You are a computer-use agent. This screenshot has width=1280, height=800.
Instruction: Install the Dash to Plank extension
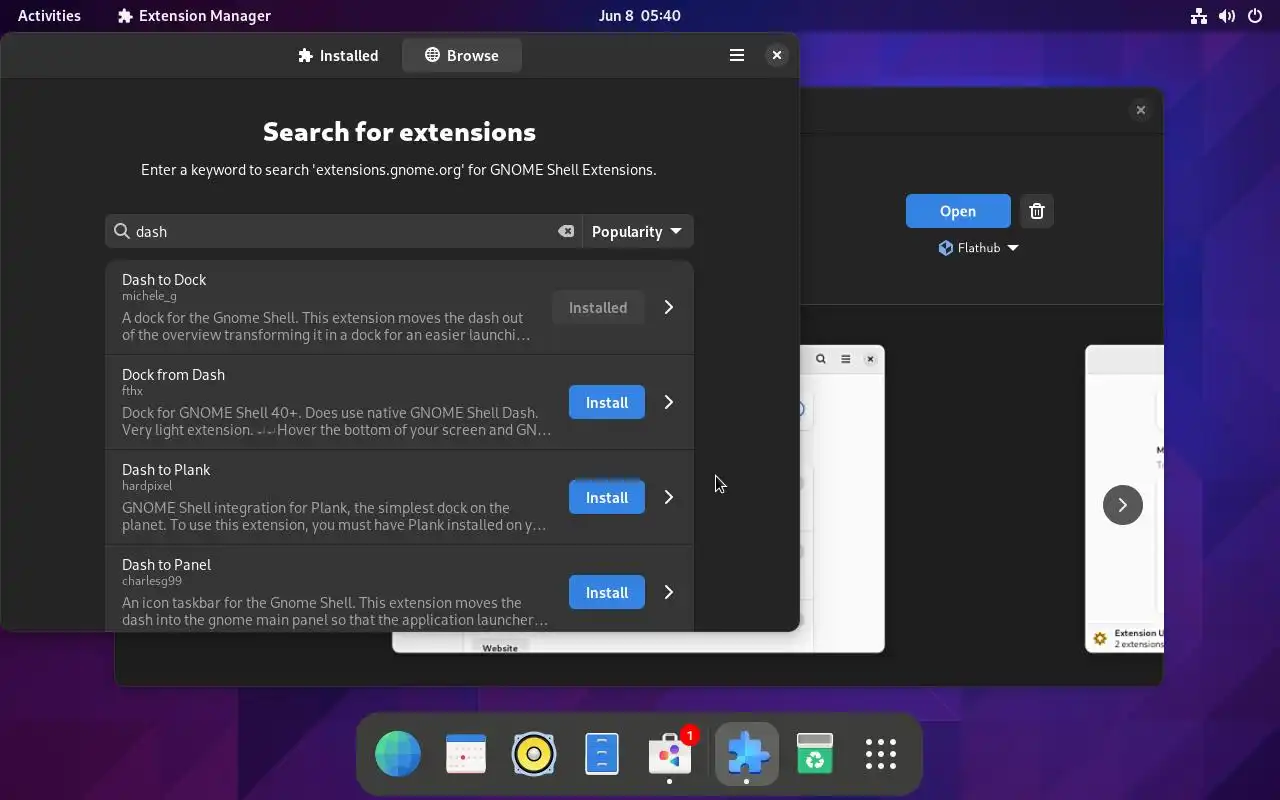click(607, 497)
